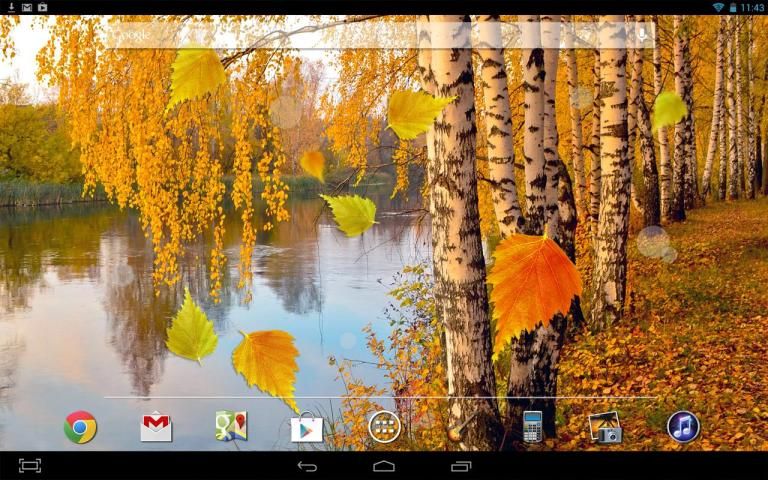
Task: Open the Gmail notification in status bar
Action: tap(26, 7)
